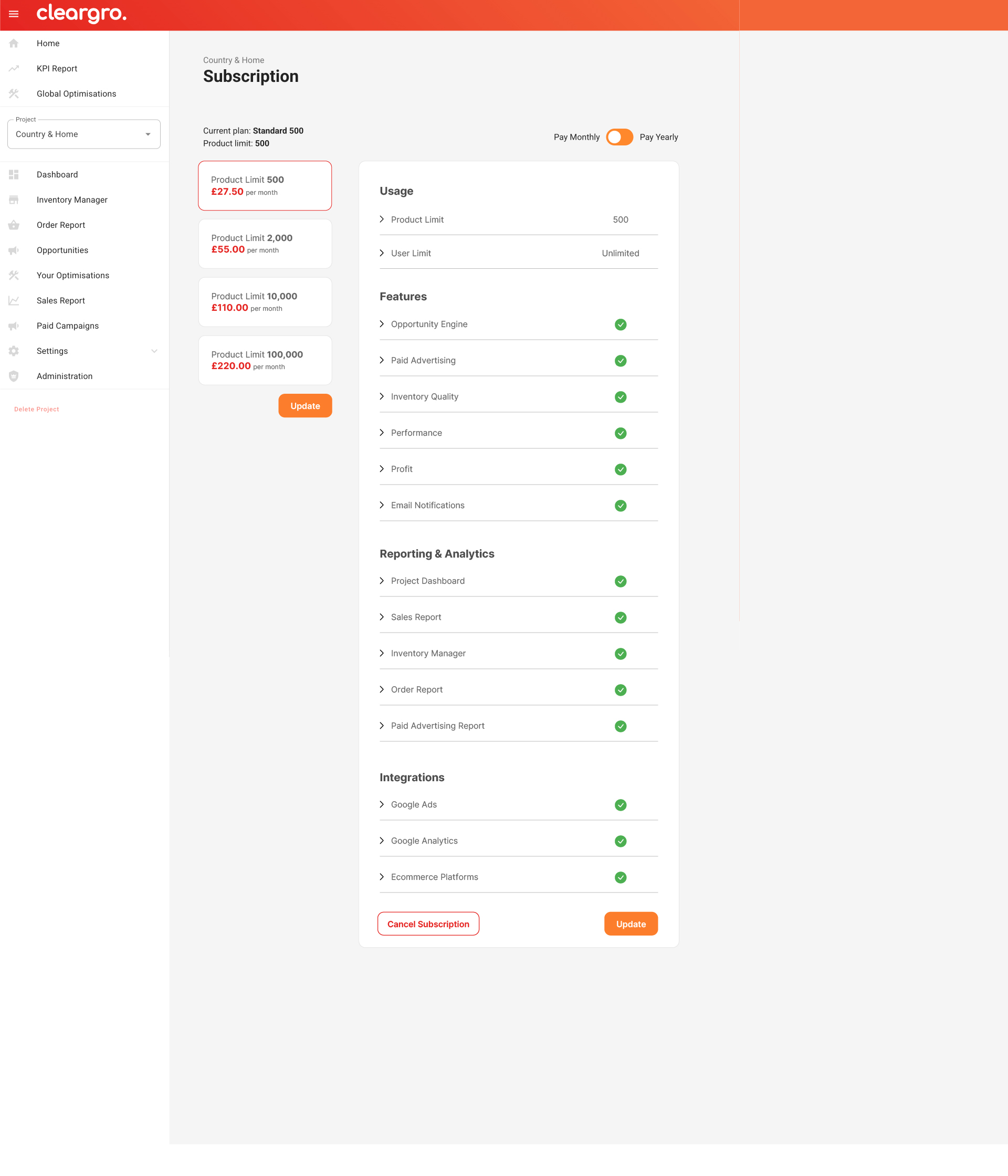Image resolution: width=1008 pixels, height=1176 pixels.
Task: Click the Home house icon
Action: [14, 43]
